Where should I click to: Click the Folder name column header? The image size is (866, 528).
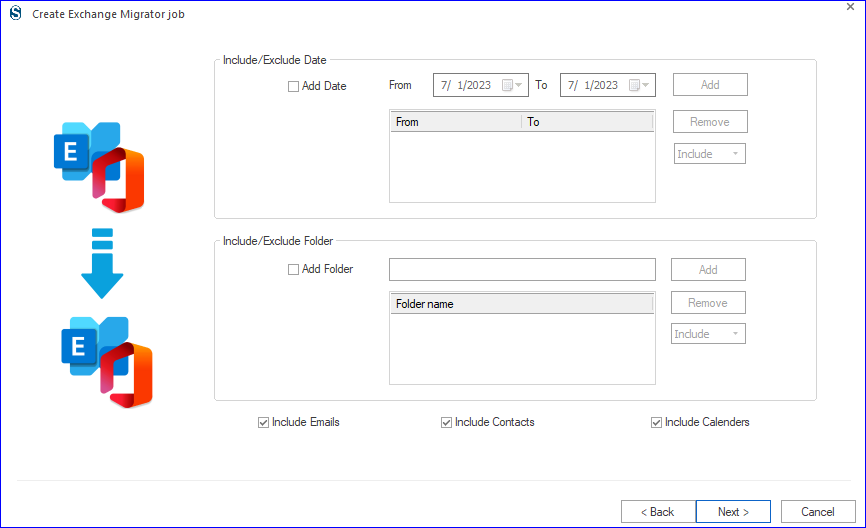click(x=522, y=304)
